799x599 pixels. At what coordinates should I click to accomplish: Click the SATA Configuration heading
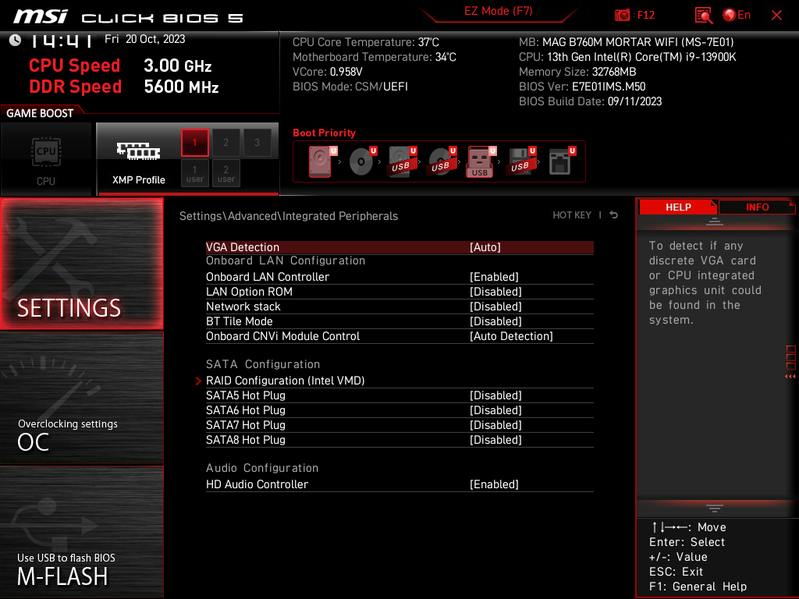tap(263, 364)
